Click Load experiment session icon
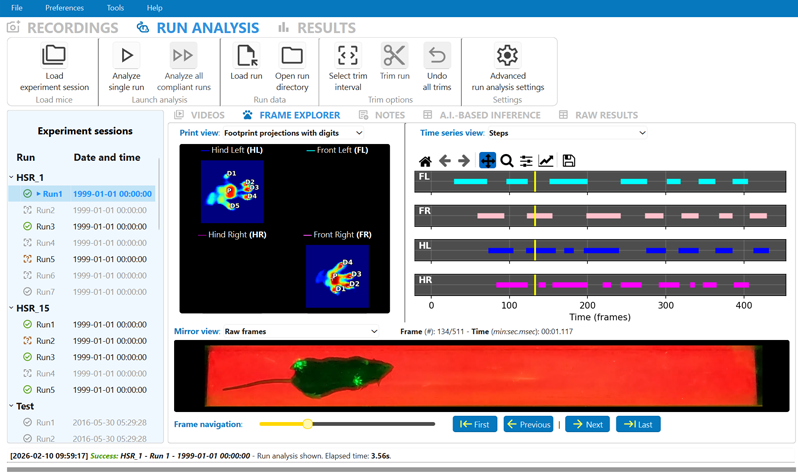This screenshot has height=474, width=798. pyautogui.click(x=54, y=55)
